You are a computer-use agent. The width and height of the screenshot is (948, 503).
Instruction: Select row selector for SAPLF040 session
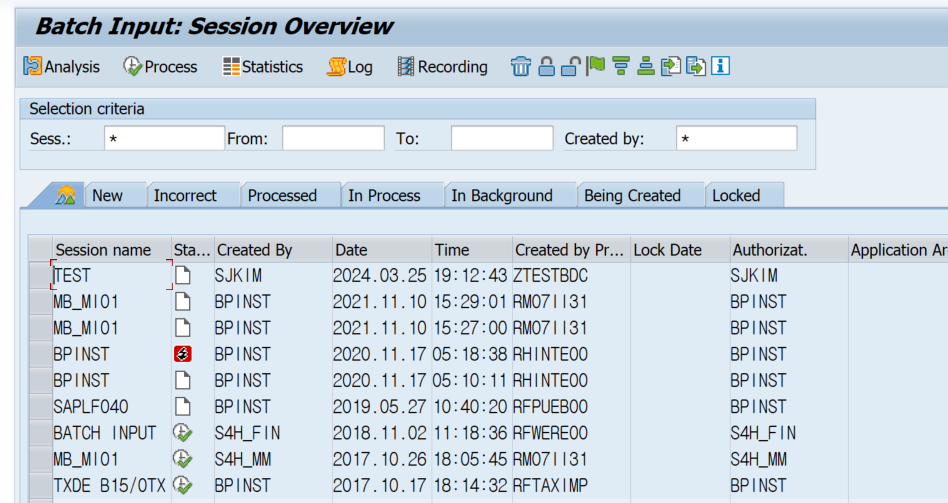click(x=41, y=407)
